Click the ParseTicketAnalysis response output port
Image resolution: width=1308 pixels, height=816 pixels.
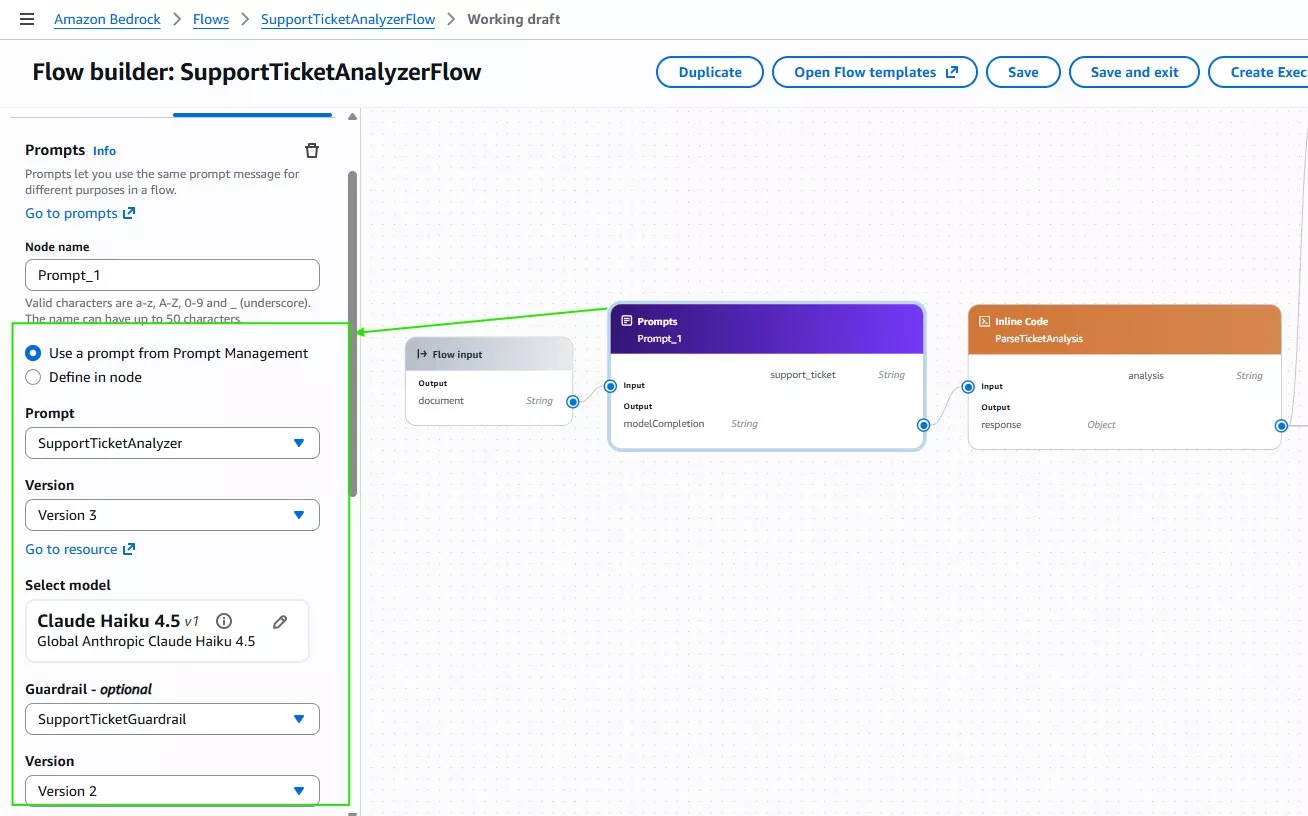[1281, 425]
